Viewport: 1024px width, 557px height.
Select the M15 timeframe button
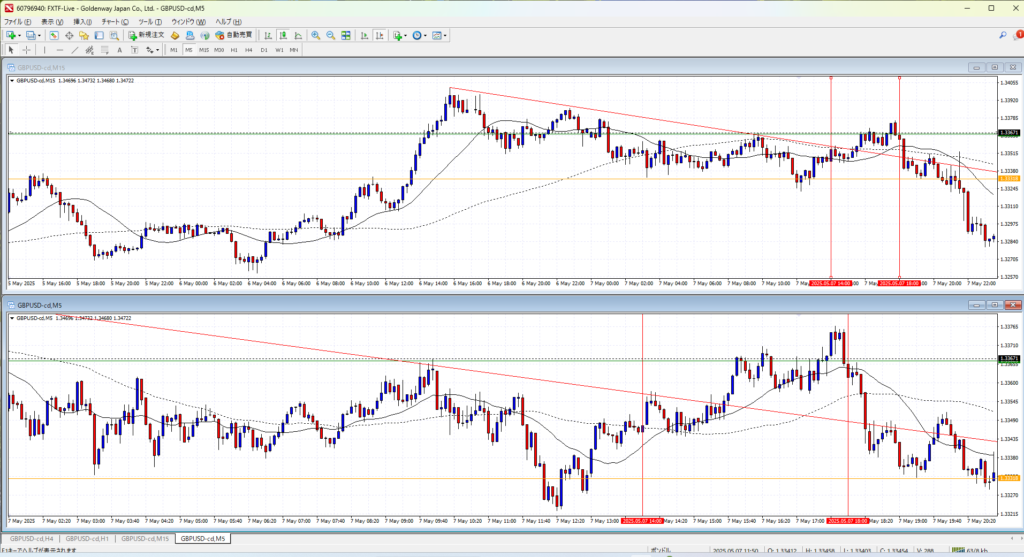click(203, 49)
